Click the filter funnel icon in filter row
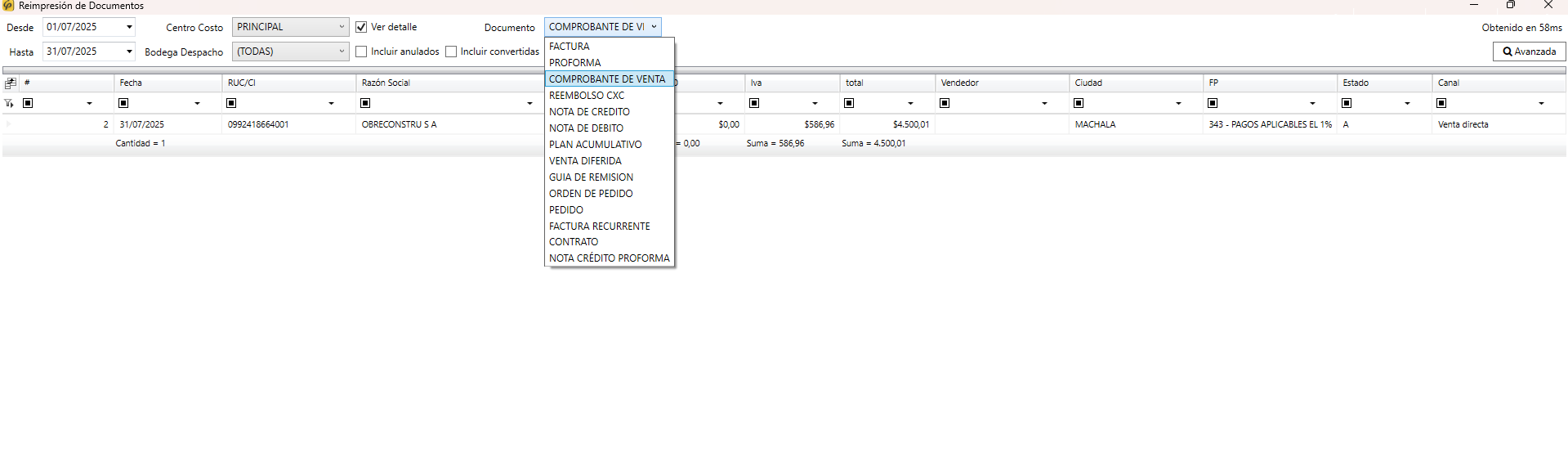1568x453 pixels. (9, 103)
